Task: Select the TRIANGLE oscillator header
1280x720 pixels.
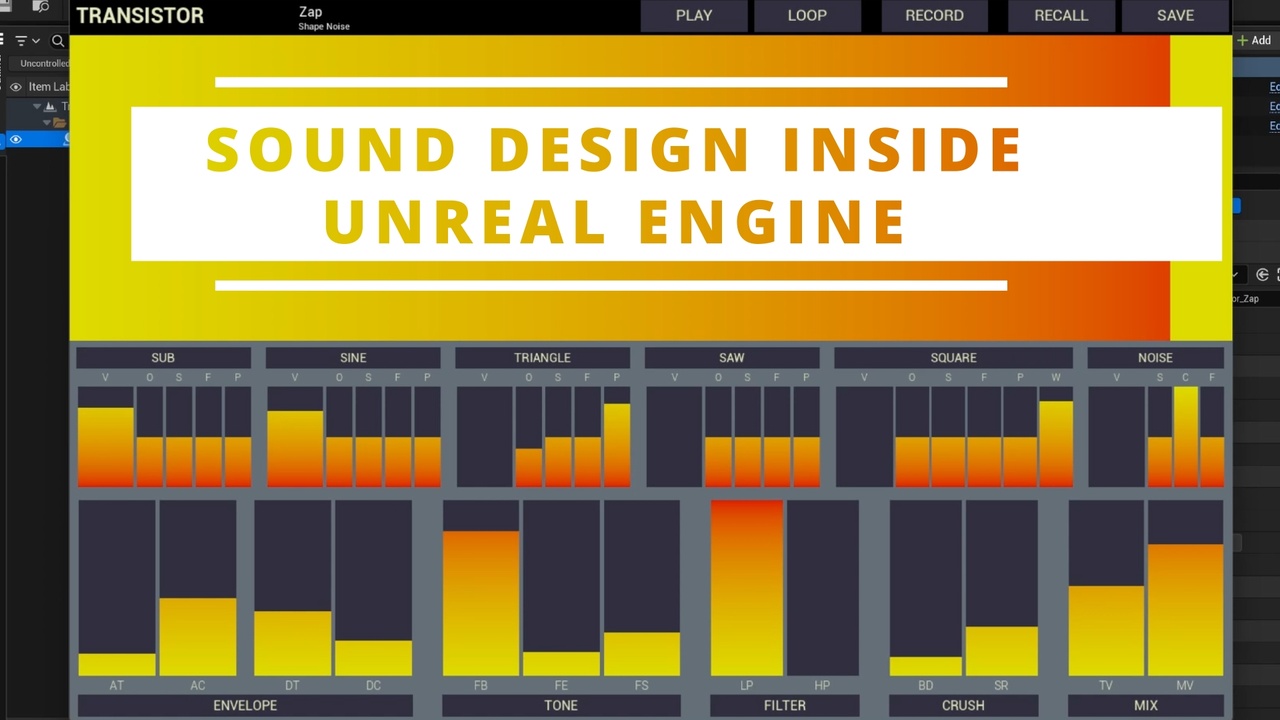Action: point(542,357)
